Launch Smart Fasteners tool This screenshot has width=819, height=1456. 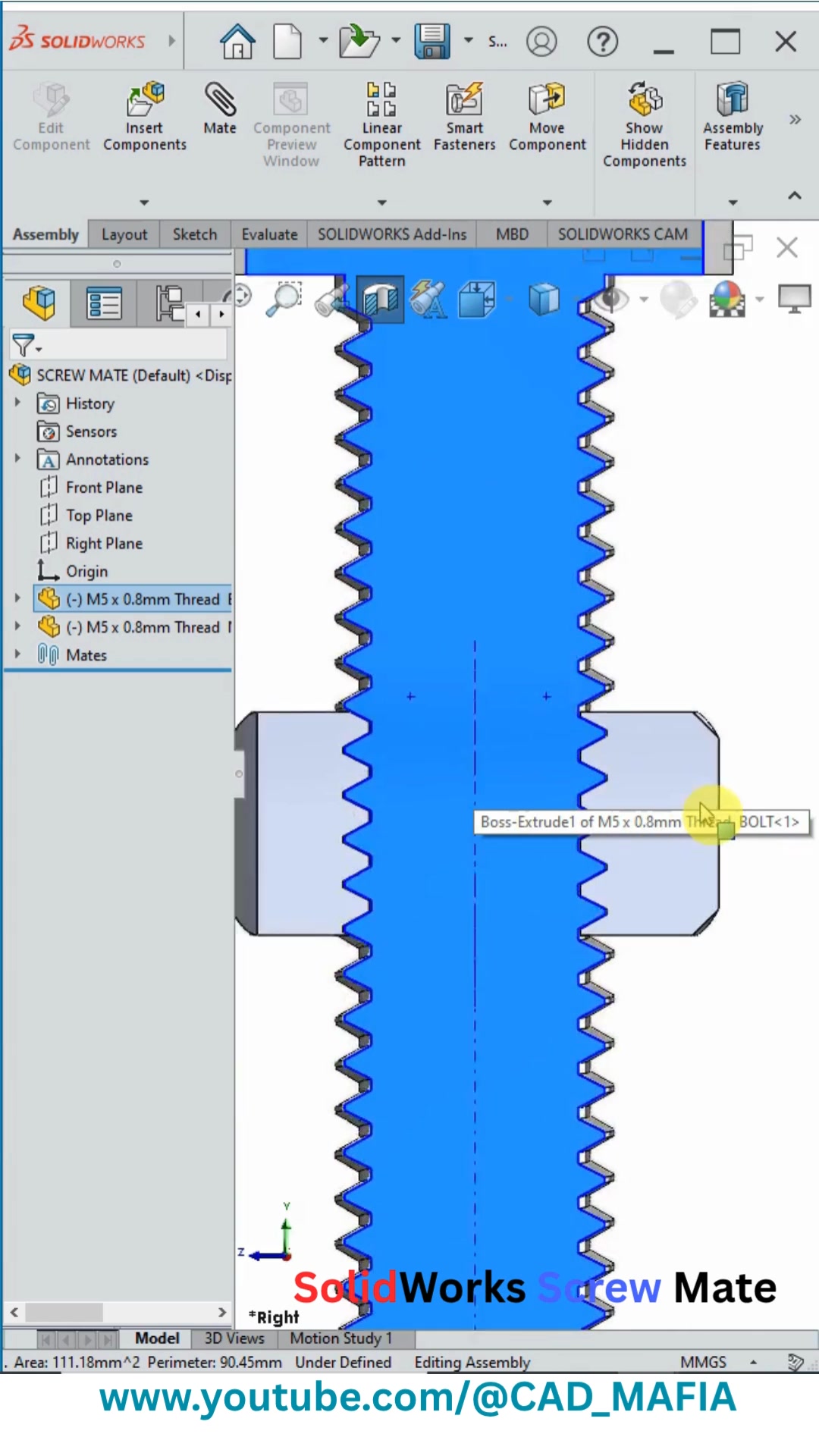click(x=464, y=117)
